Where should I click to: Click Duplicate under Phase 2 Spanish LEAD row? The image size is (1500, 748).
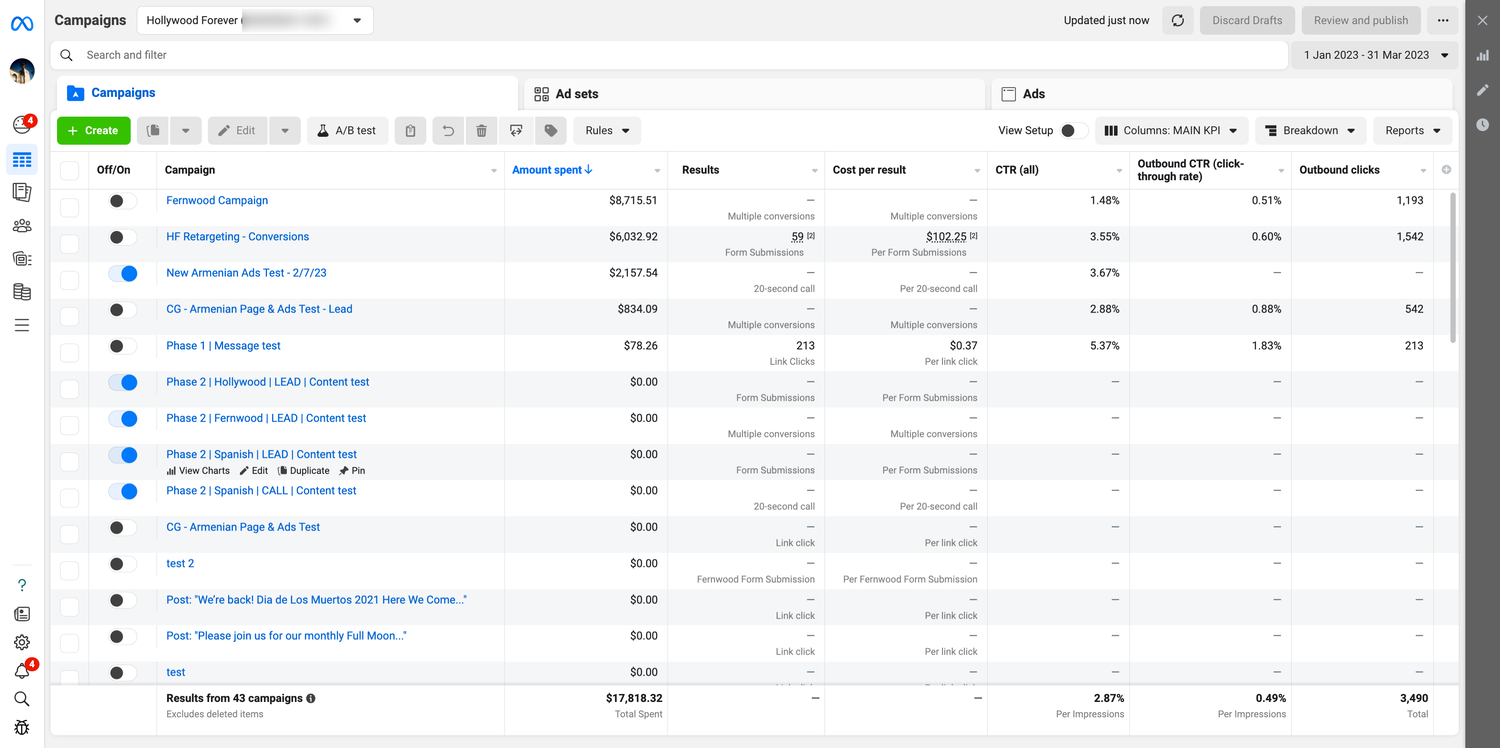[303, 471]
